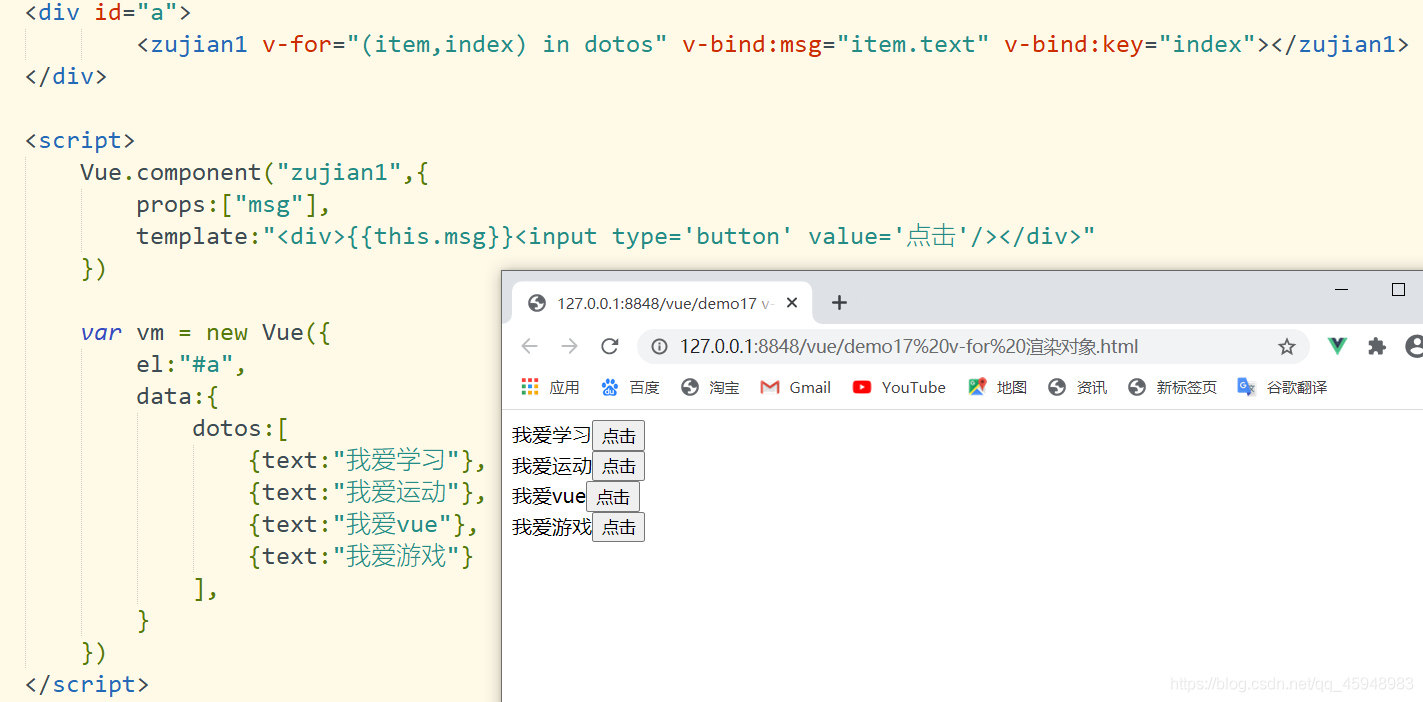Screen dimensions: 1423x702
Task: Click the <div id="a"> code line
Action: click(108, 13)
